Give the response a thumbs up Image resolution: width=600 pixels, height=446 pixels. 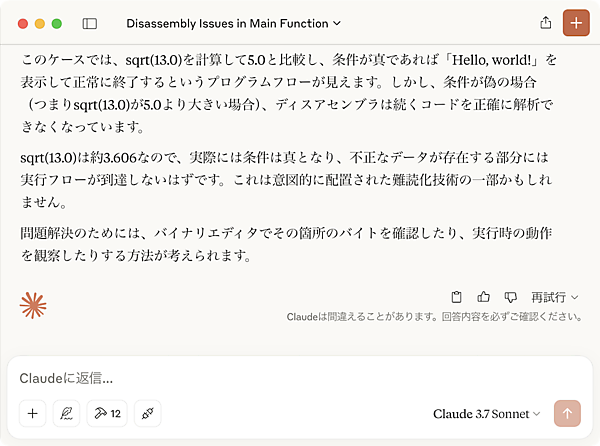(x=484, y=297)
